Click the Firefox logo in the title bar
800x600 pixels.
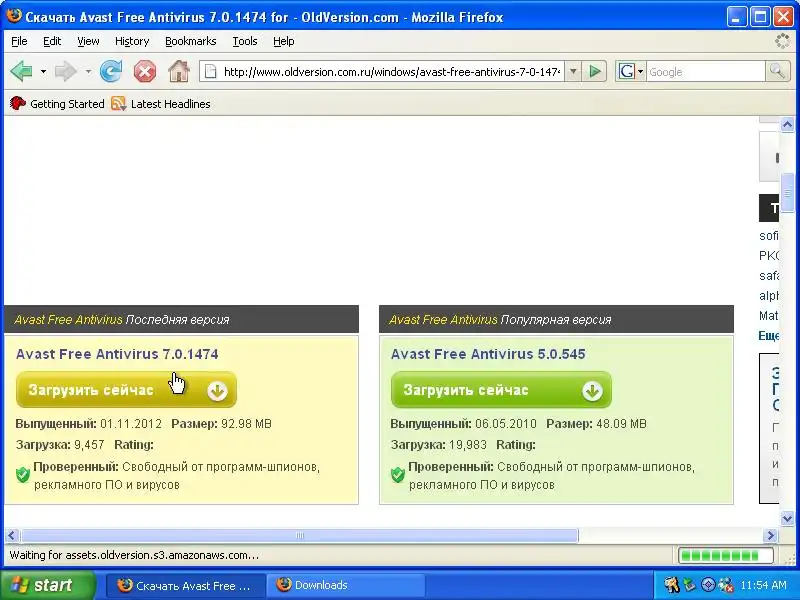[x=14, y=16]
